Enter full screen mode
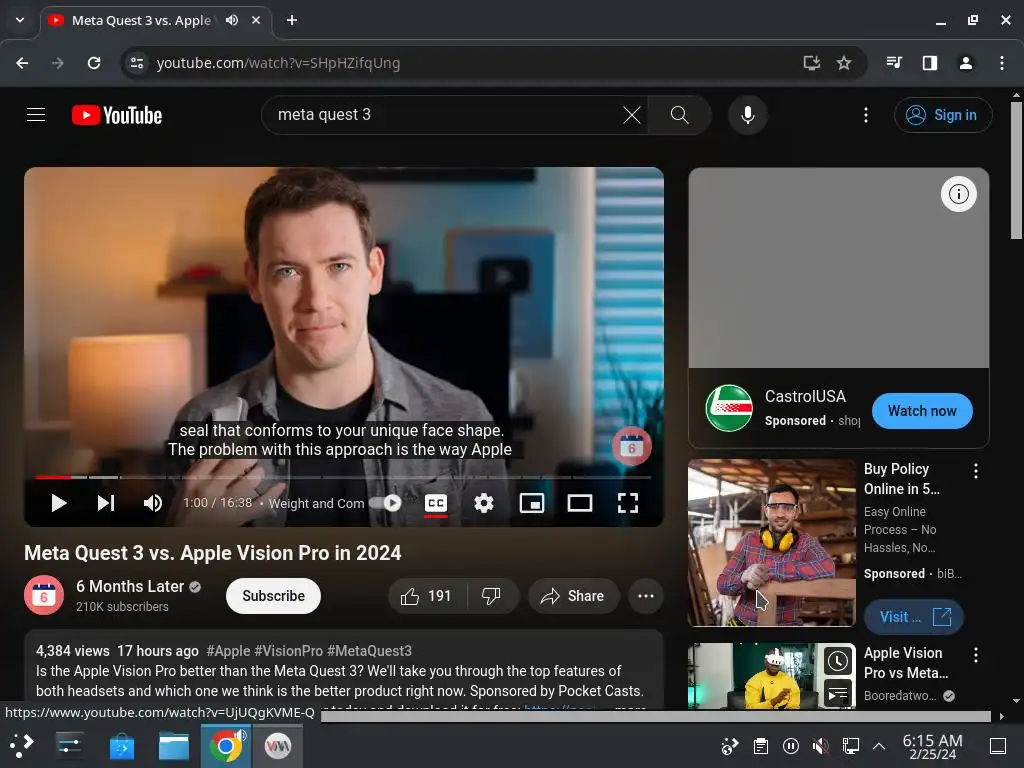1024x768 pixels. click(x=628, y=503)
